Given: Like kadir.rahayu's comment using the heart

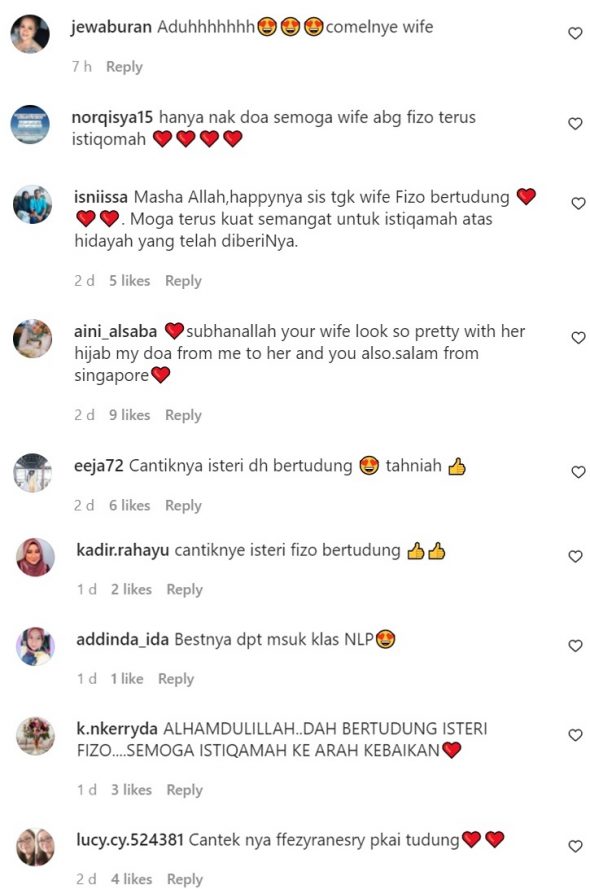Looking at the screenshot, I should click(x=575, y=556).
